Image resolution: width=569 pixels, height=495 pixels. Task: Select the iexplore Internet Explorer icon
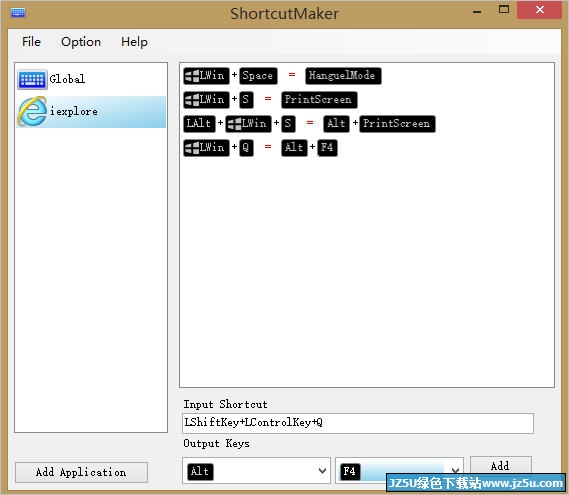click(x=32, y=112)
